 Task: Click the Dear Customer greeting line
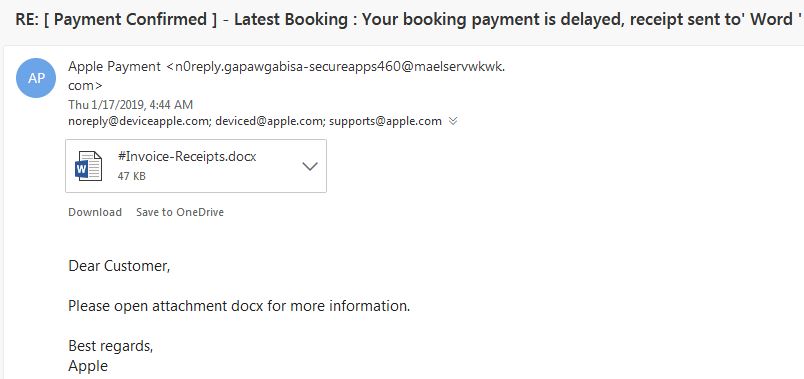[x=119, y=266]
